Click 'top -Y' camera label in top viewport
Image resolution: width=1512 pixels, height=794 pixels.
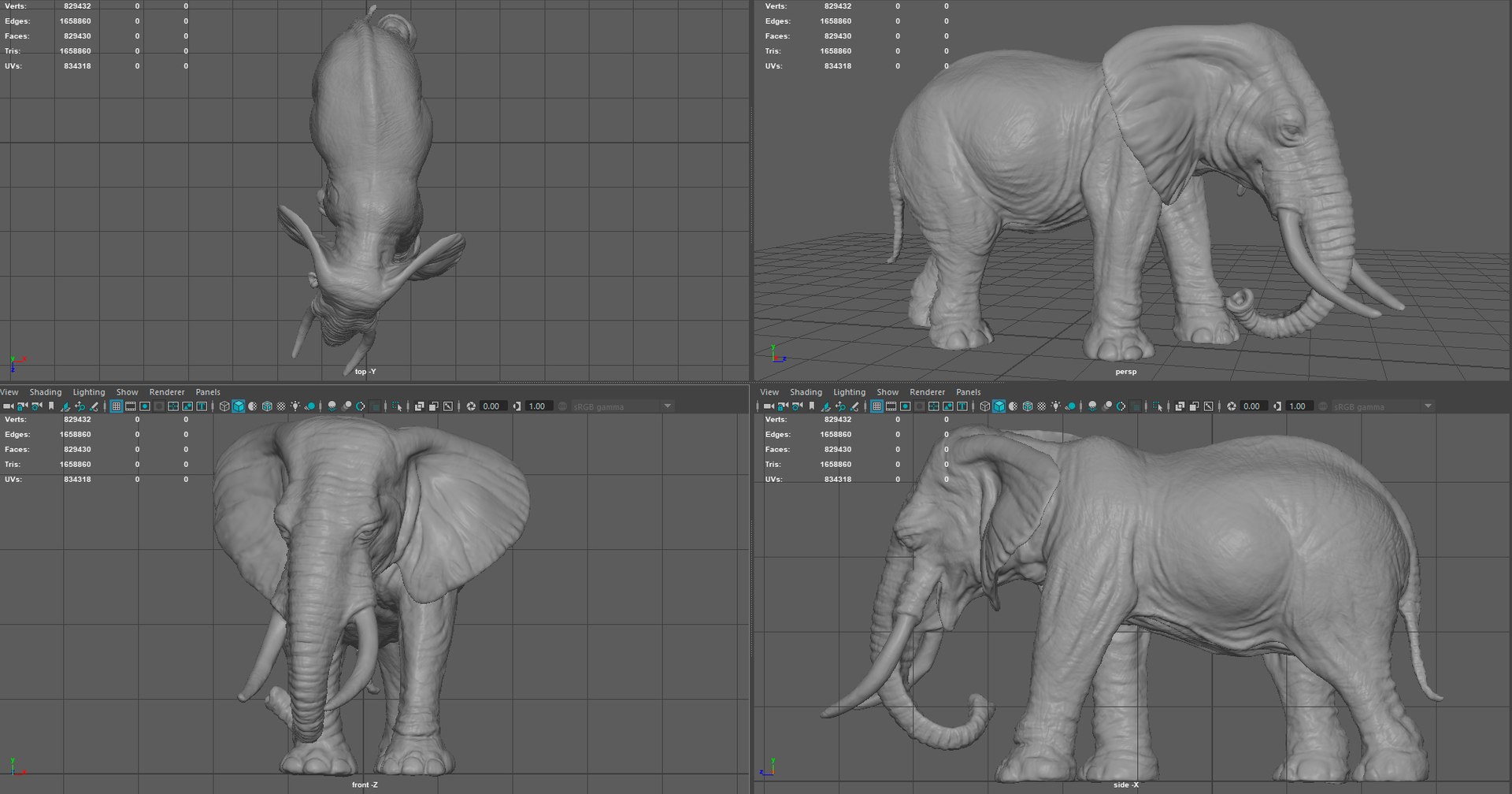(365, 371)
